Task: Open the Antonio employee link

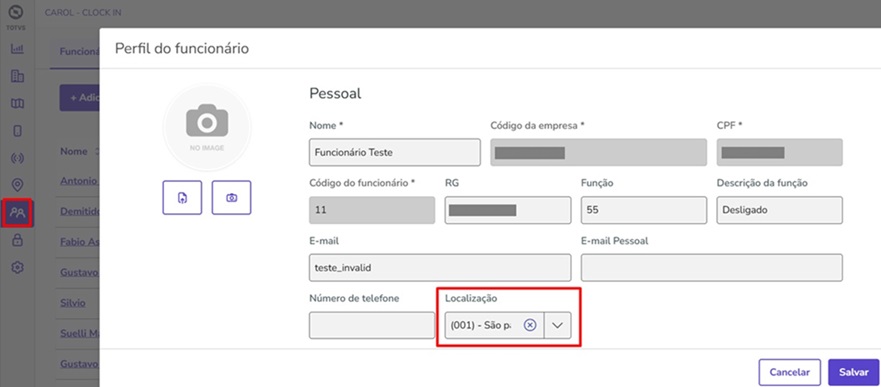Action: pos(79,181)
